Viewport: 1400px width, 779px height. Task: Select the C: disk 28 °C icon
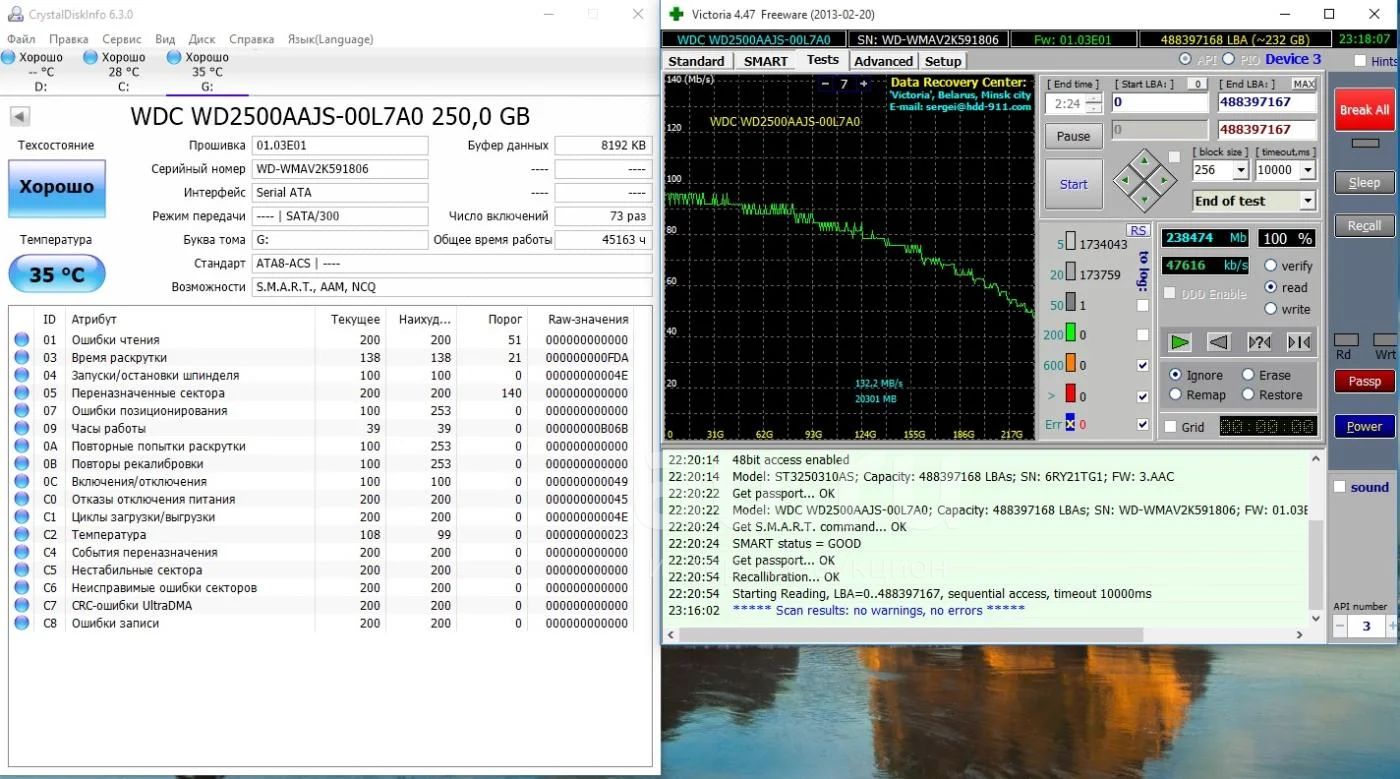tap(92, 57)
